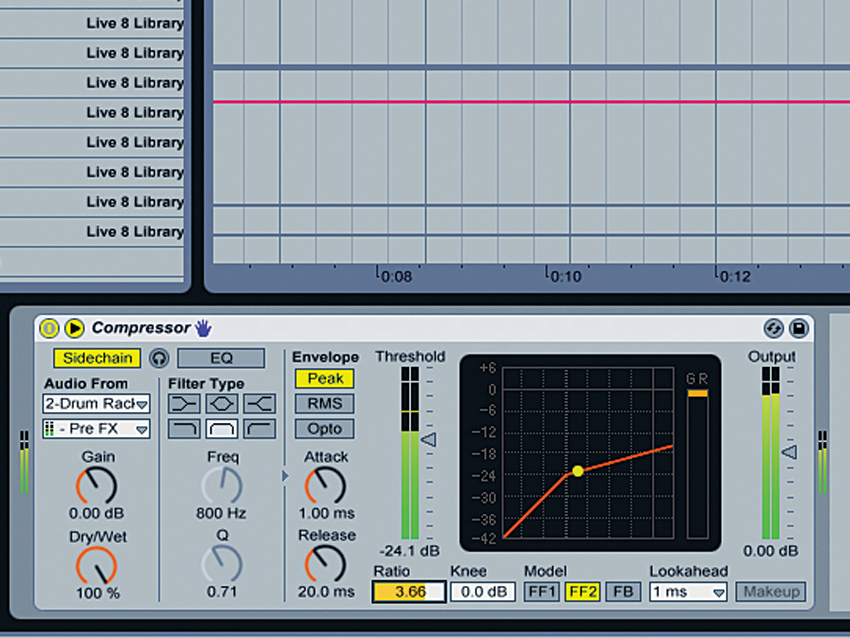
Task: Select the high shelf filter type icon
Action: click(x=260, y=404)
